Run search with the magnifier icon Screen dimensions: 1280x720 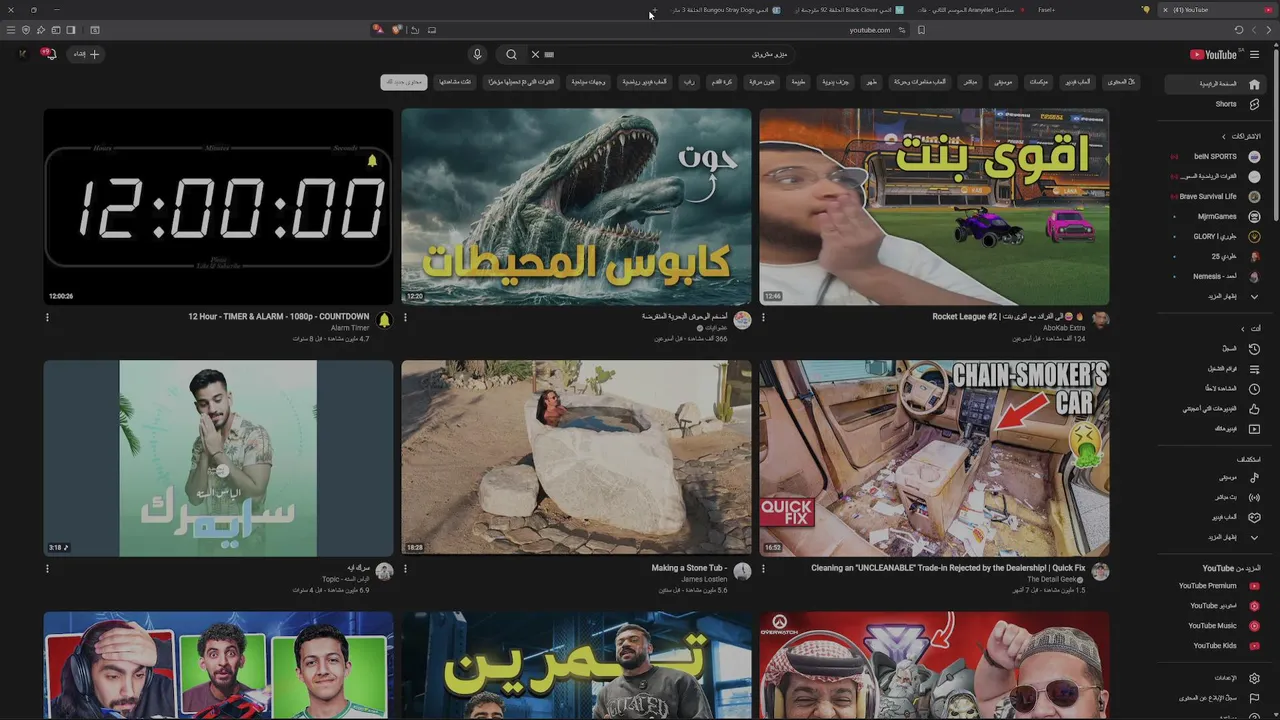coord(511,55)
